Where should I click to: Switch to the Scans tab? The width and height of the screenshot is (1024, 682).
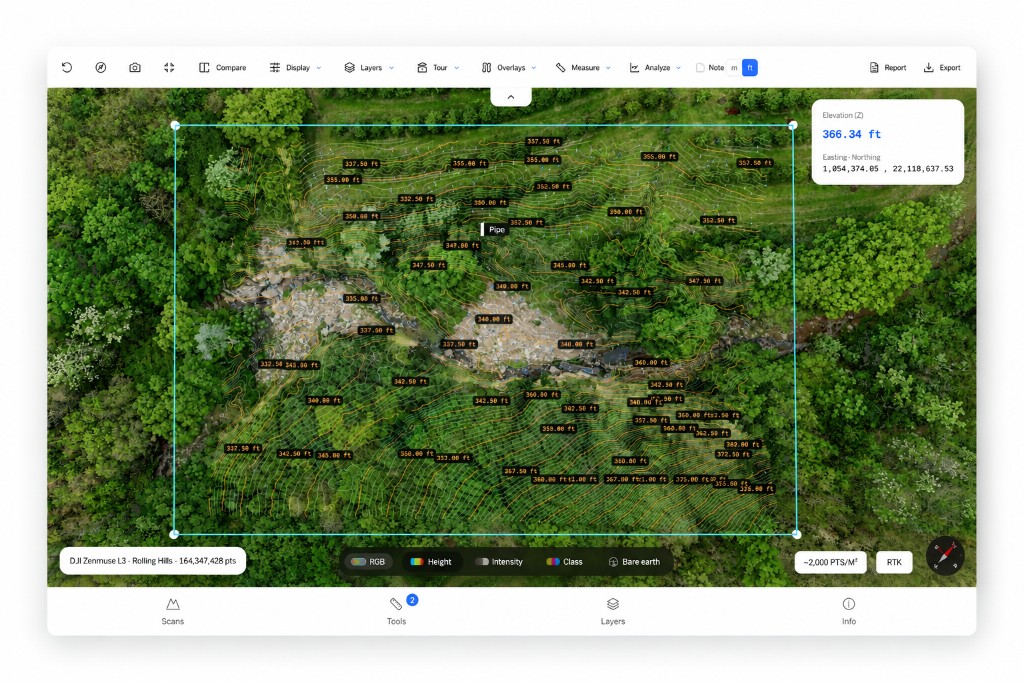[x=172, y=611]
